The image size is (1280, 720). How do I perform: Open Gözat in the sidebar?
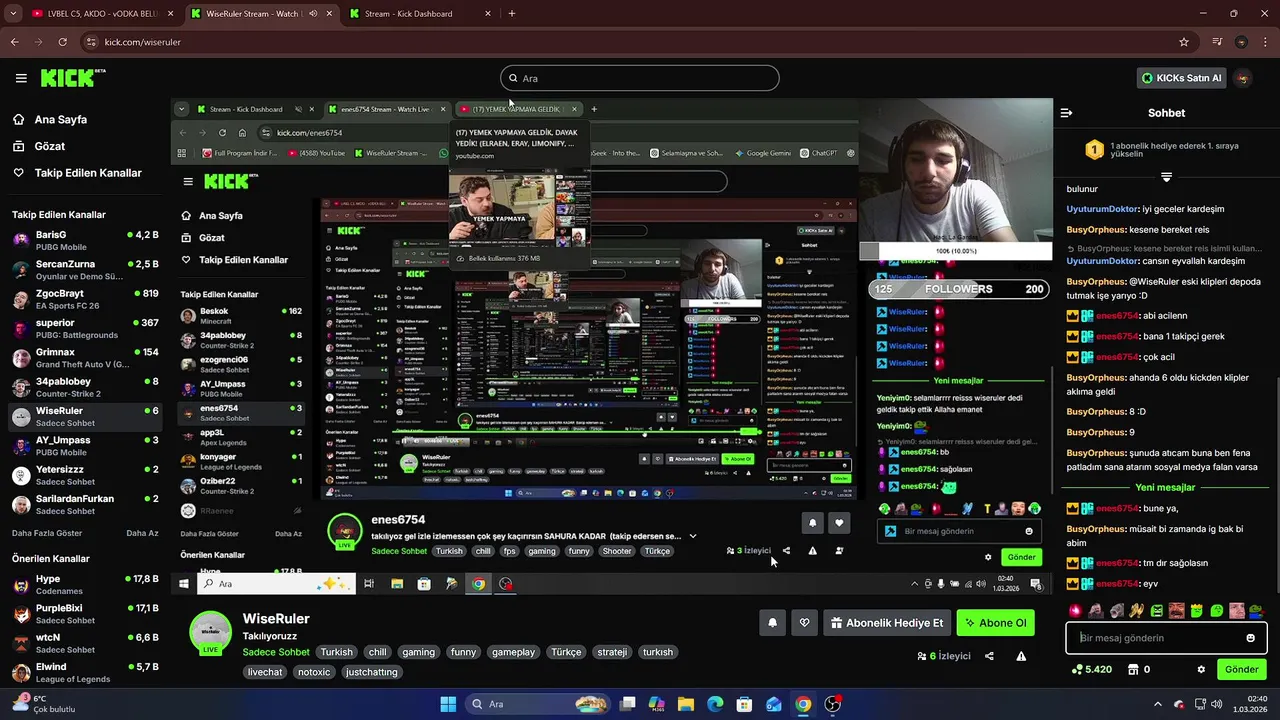coord(49,146)
